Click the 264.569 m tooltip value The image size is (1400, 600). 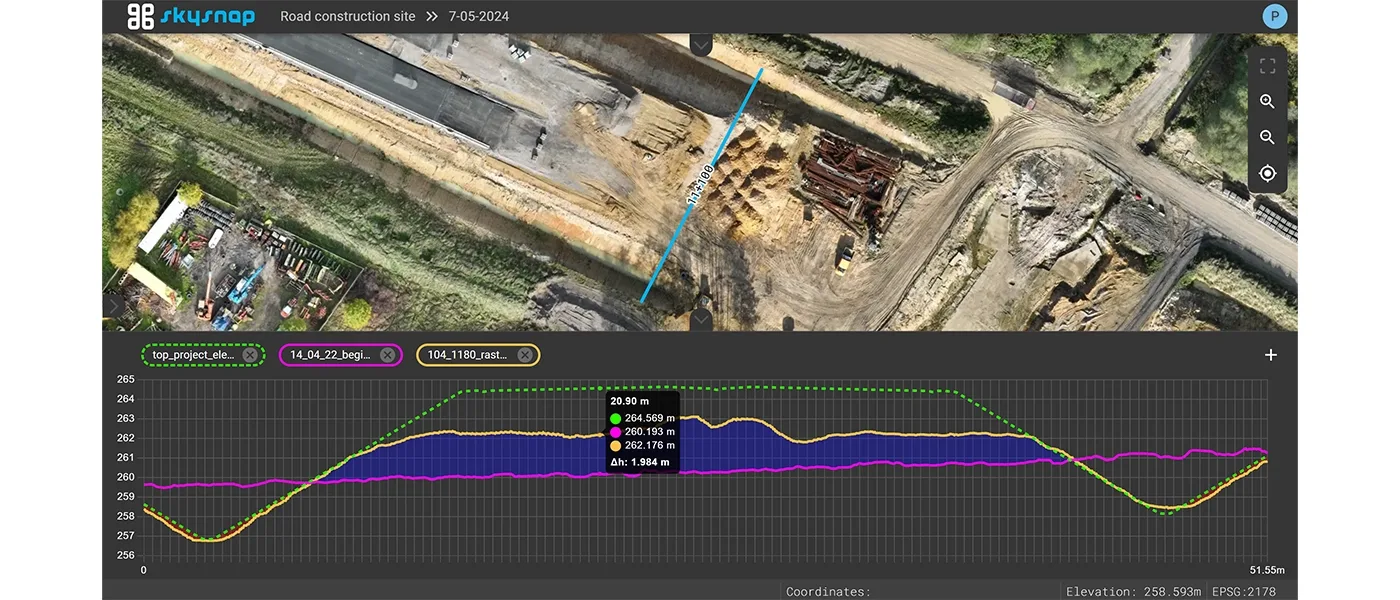tap(650, 418)
